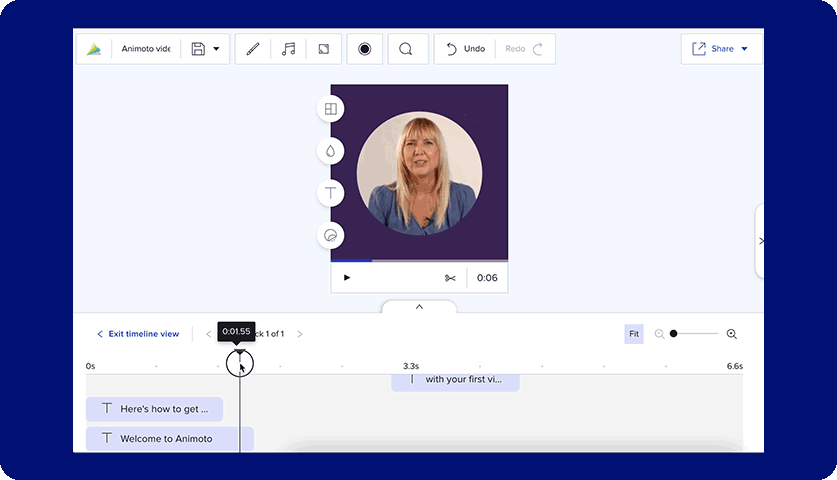Click the zoom out magnifier icon
This screenshot has height=480, width=837.
tap(659, 334)
